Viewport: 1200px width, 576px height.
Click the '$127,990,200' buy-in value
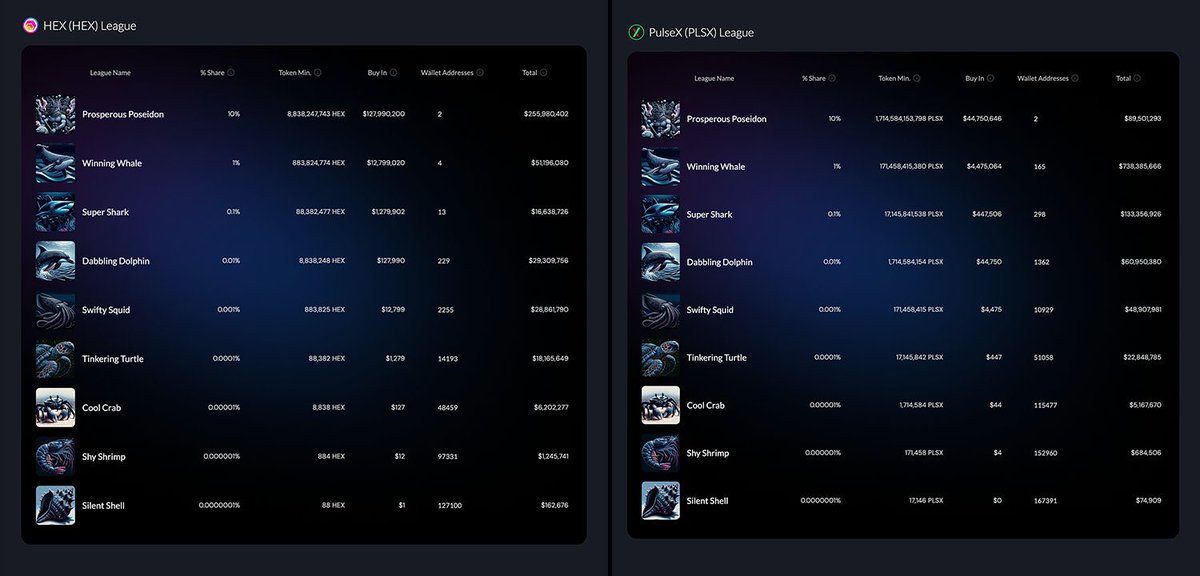pyautogui.click(x=384, y=114)
